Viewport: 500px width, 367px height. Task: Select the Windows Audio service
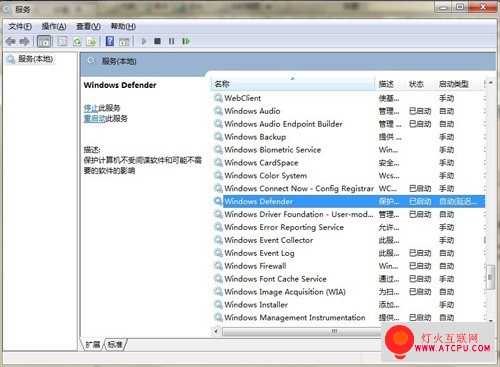tap(348, 111)
